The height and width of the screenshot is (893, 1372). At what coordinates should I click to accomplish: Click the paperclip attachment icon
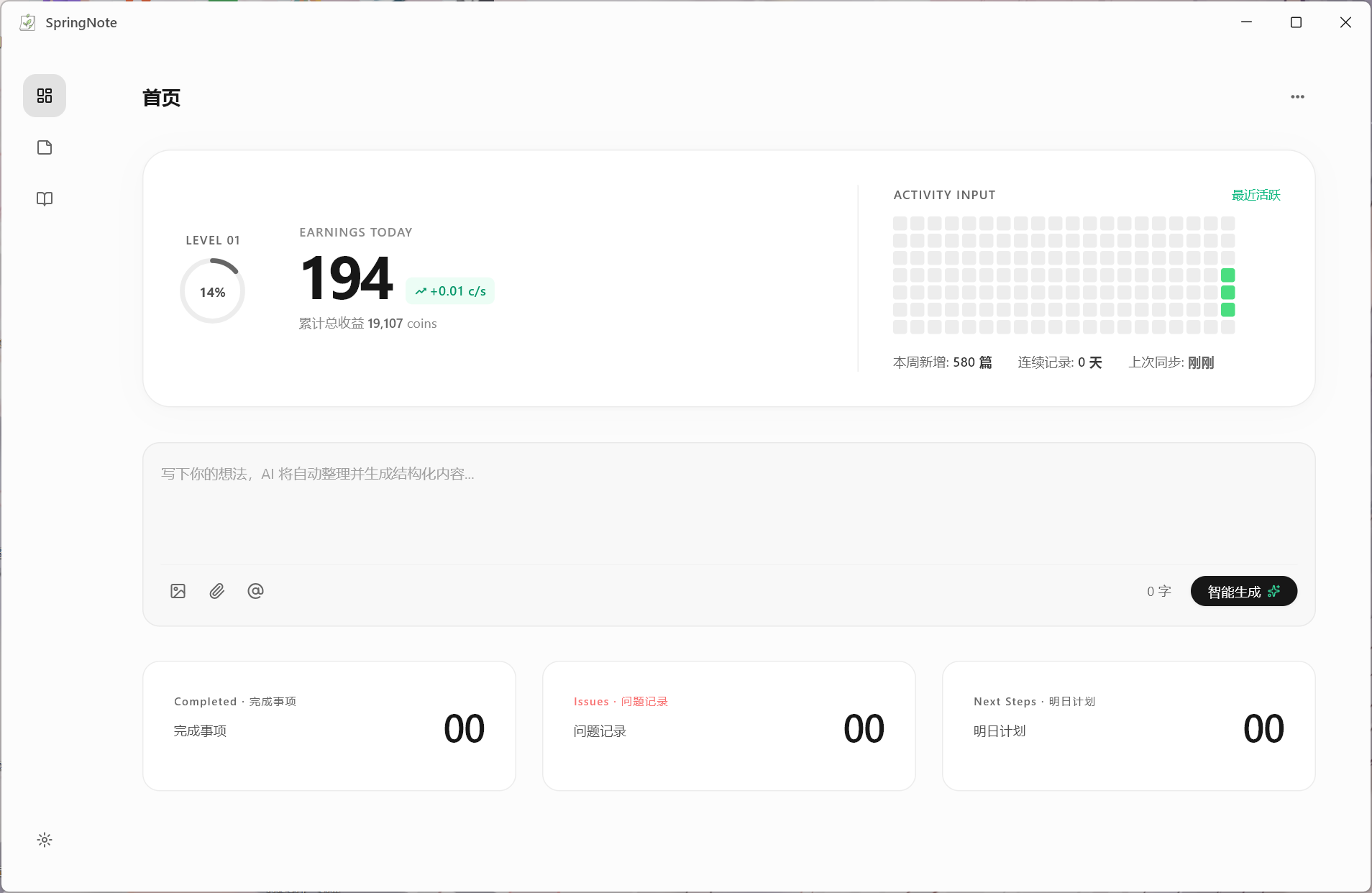(x=217, y=591)
